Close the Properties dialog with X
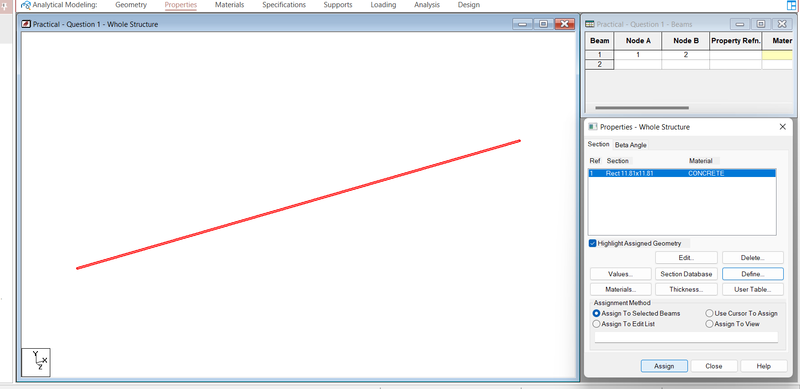 pyautogui.click(x=783, y=127)
